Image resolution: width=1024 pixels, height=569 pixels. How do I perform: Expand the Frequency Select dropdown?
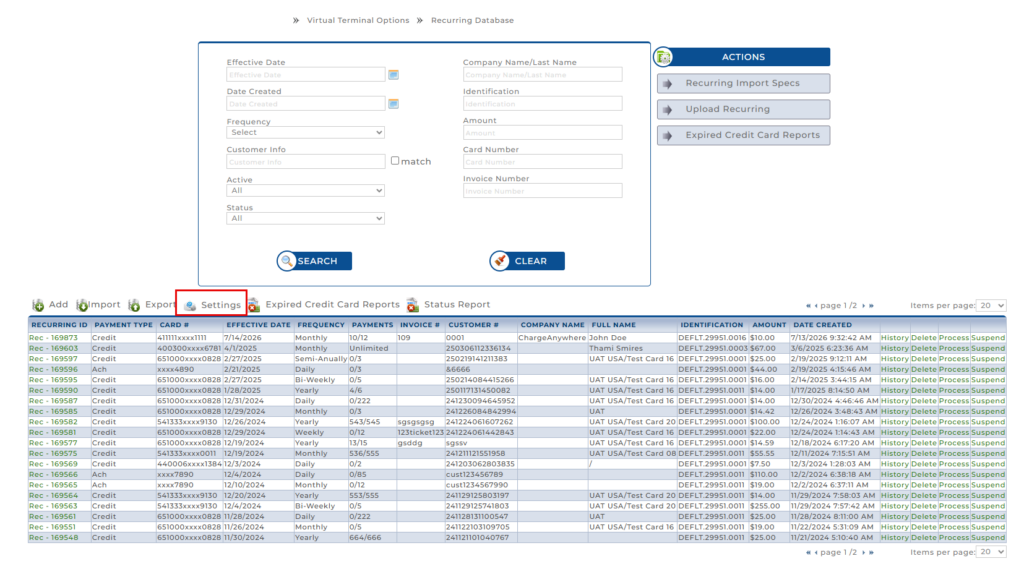(x=305, y=133)
